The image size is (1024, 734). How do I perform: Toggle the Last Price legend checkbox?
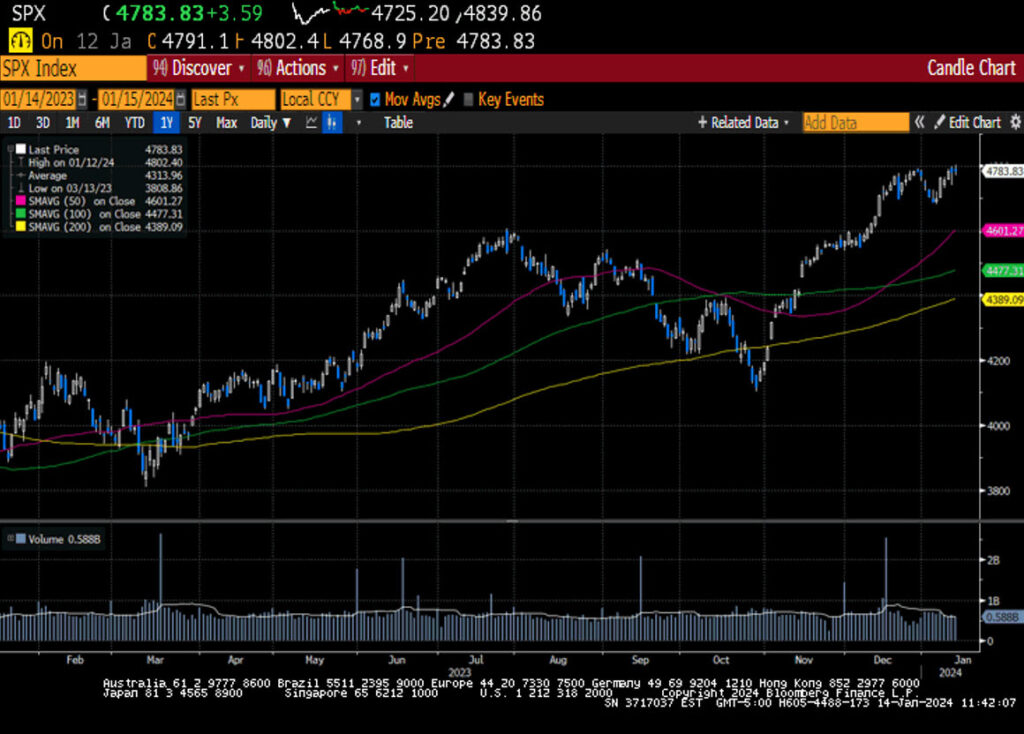tap(19, 148)
